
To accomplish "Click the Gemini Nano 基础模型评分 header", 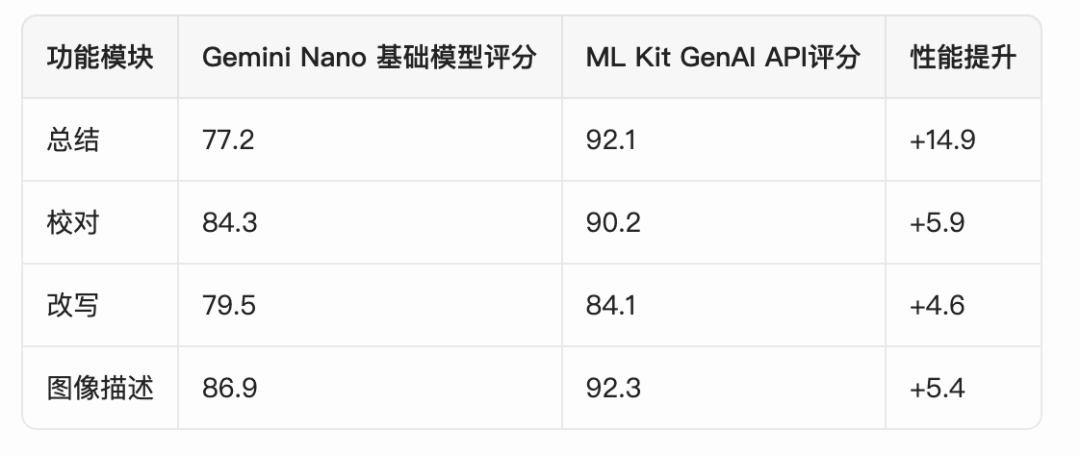I will tap(369, 57).
